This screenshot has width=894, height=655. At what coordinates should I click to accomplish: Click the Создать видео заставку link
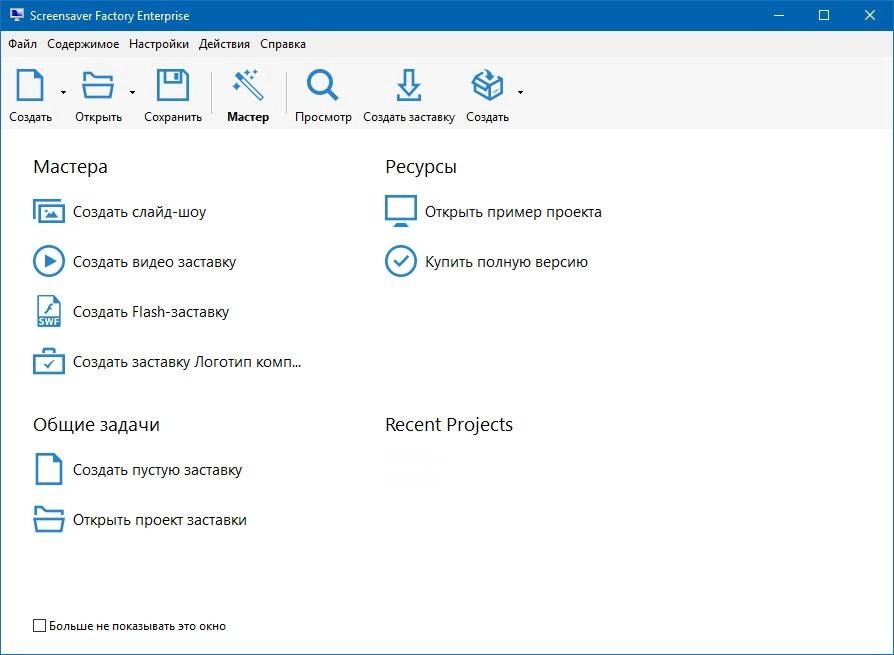[155, 262]
